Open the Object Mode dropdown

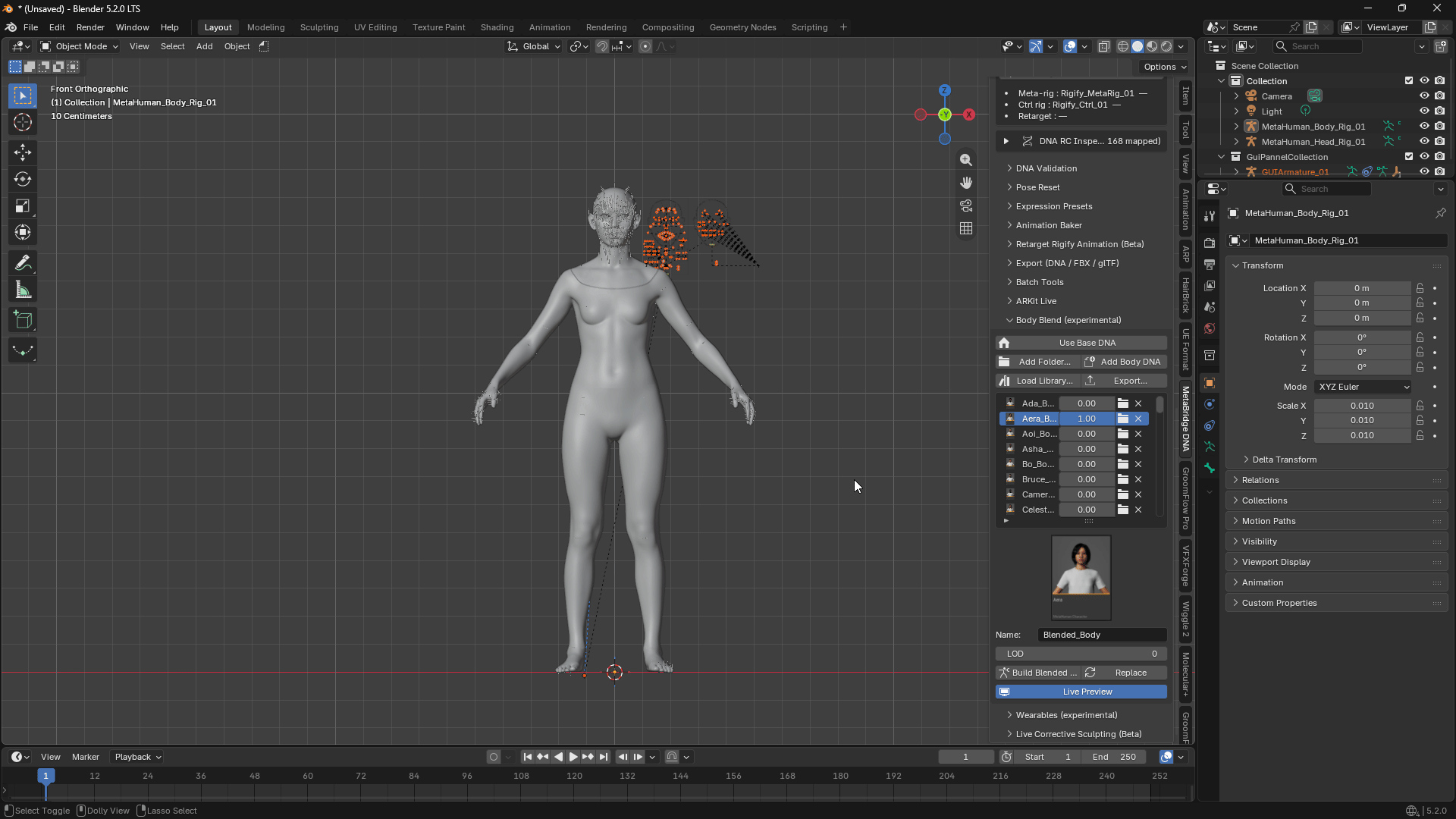pos(80,46)
